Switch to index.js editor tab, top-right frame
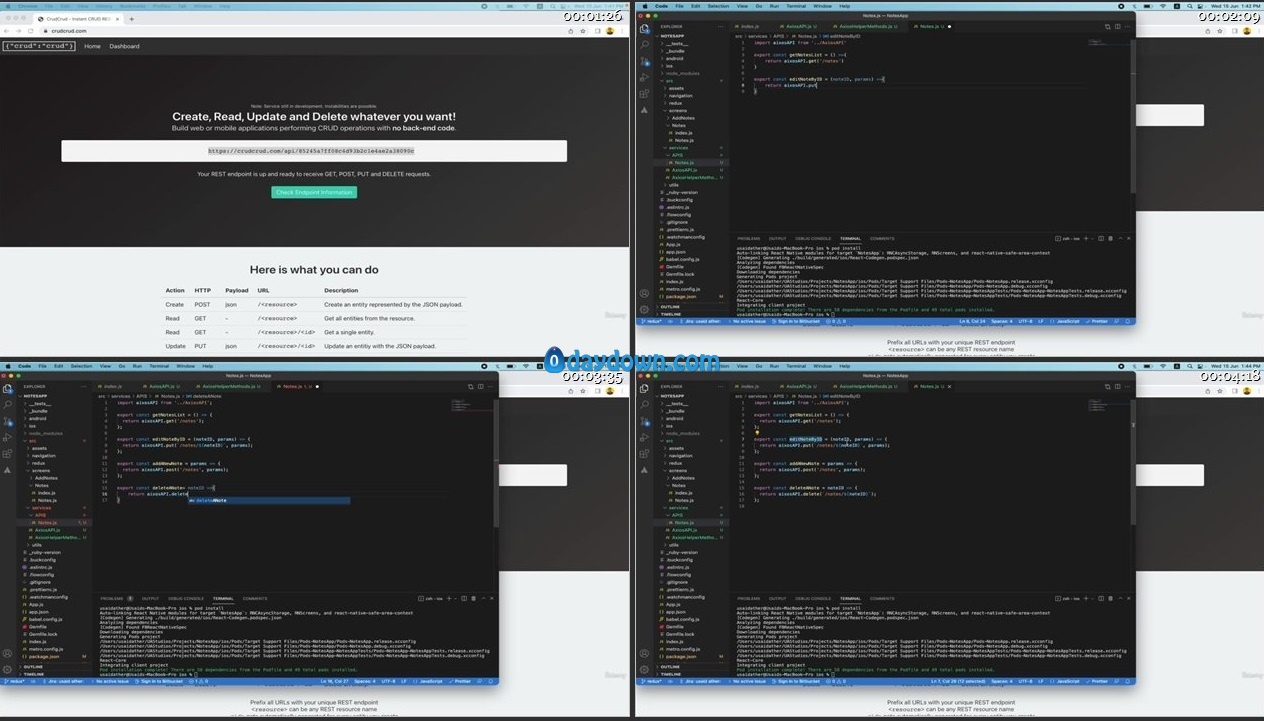This screenshot has width=1264, height=721. point(747,26)
